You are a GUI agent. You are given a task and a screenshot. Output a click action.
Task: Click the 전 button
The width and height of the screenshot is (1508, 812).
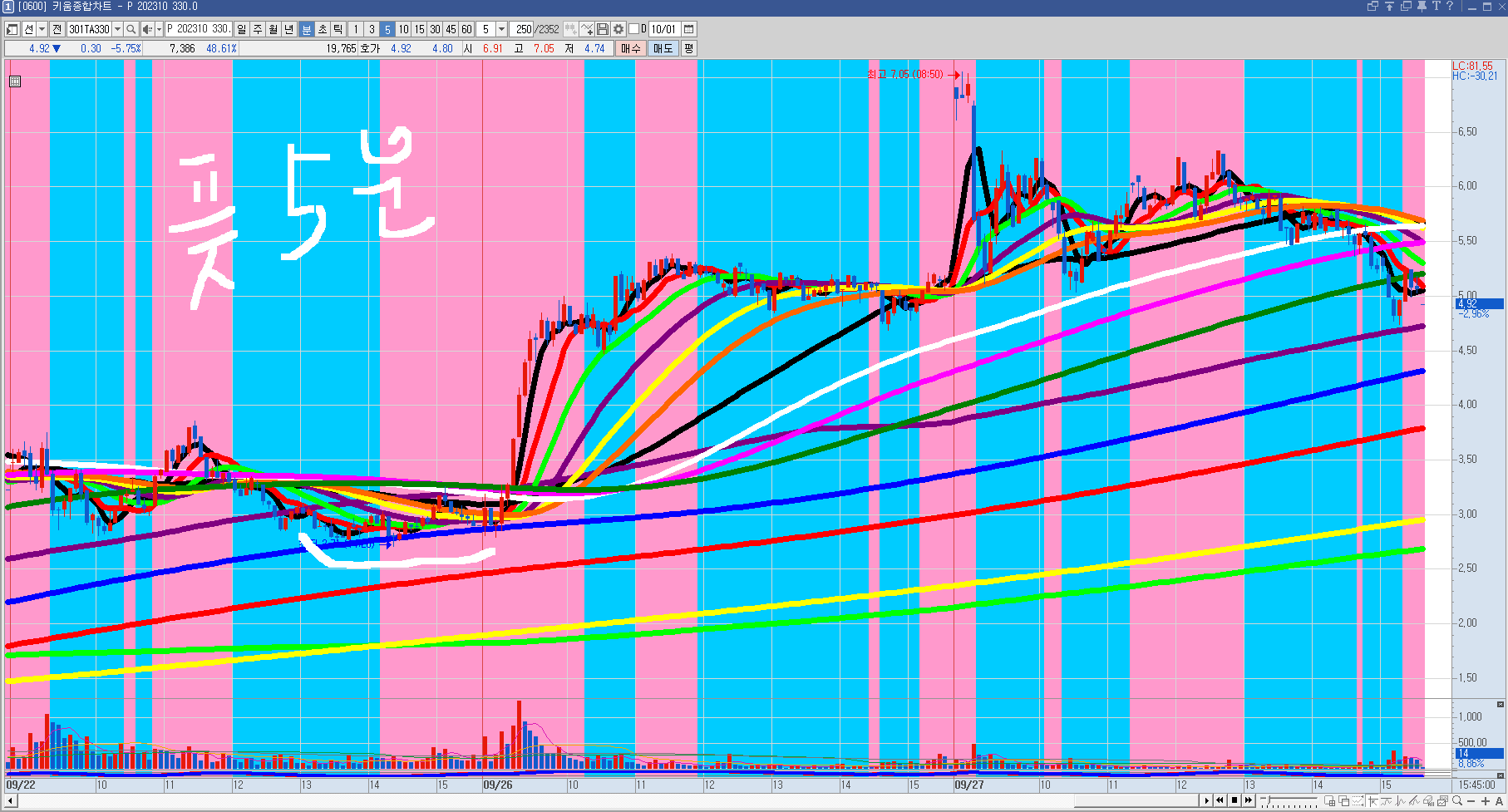[x=57, y=29]
